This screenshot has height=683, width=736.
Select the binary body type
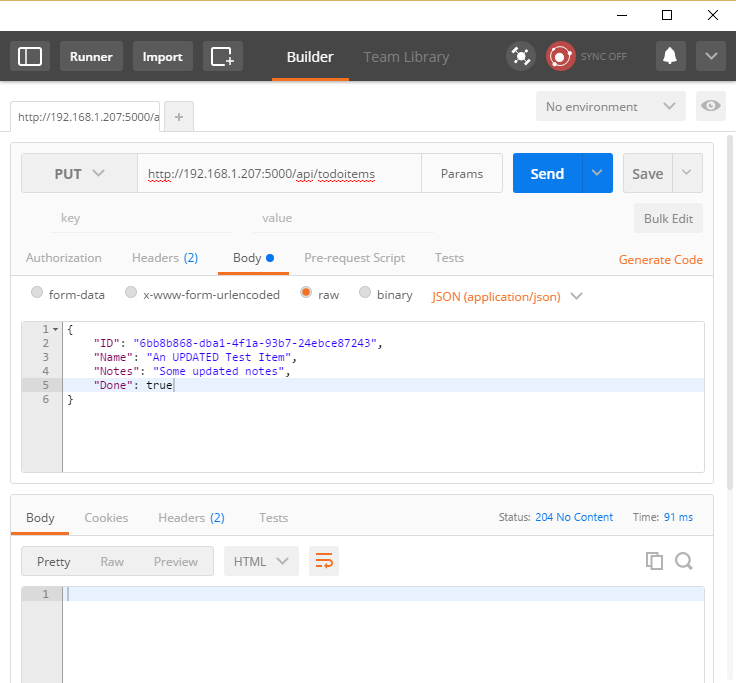[x=365, y=292]
